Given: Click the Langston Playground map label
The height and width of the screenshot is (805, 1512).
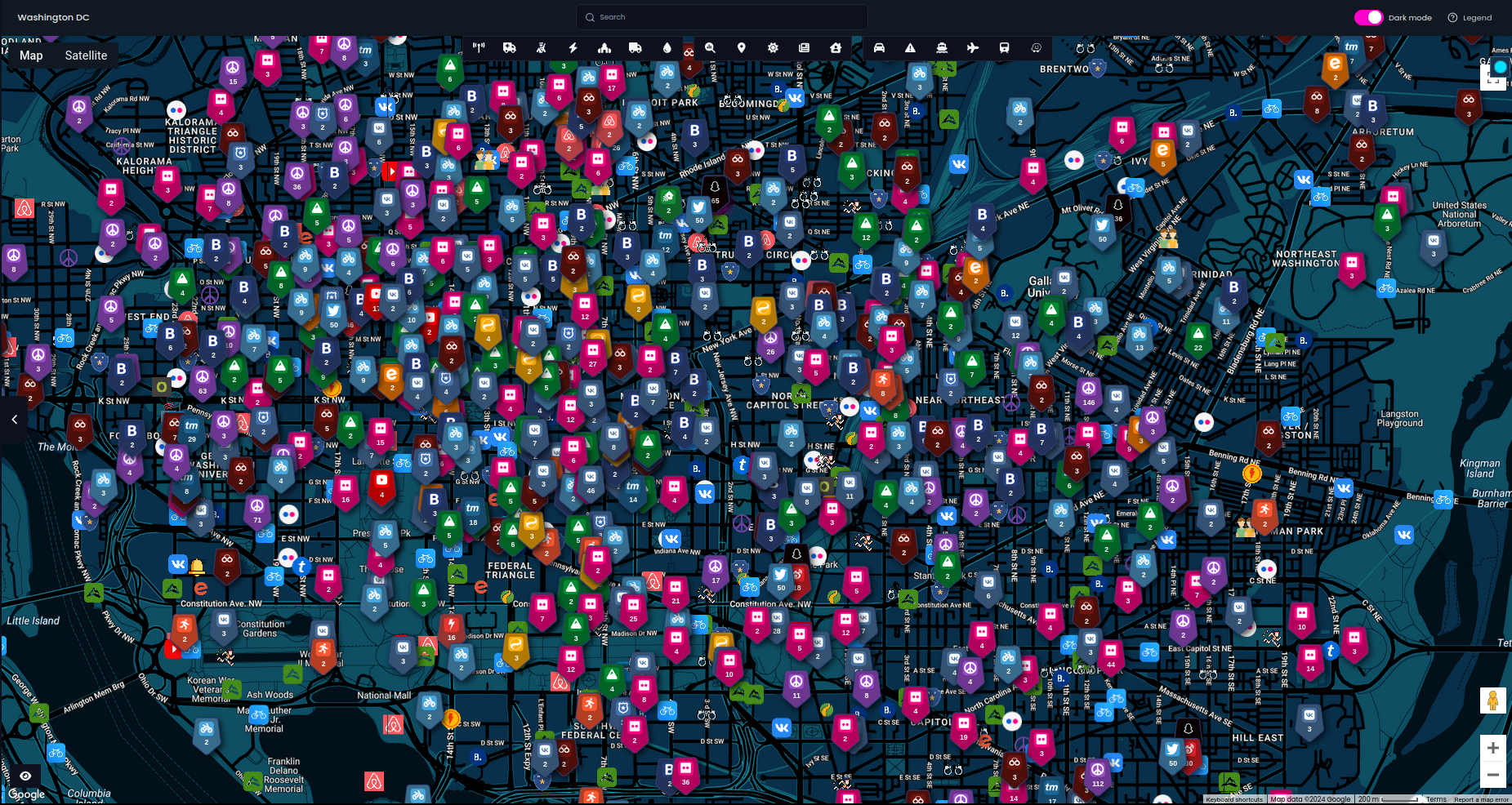Looking at the screenshot, I should pos(1399,419).
